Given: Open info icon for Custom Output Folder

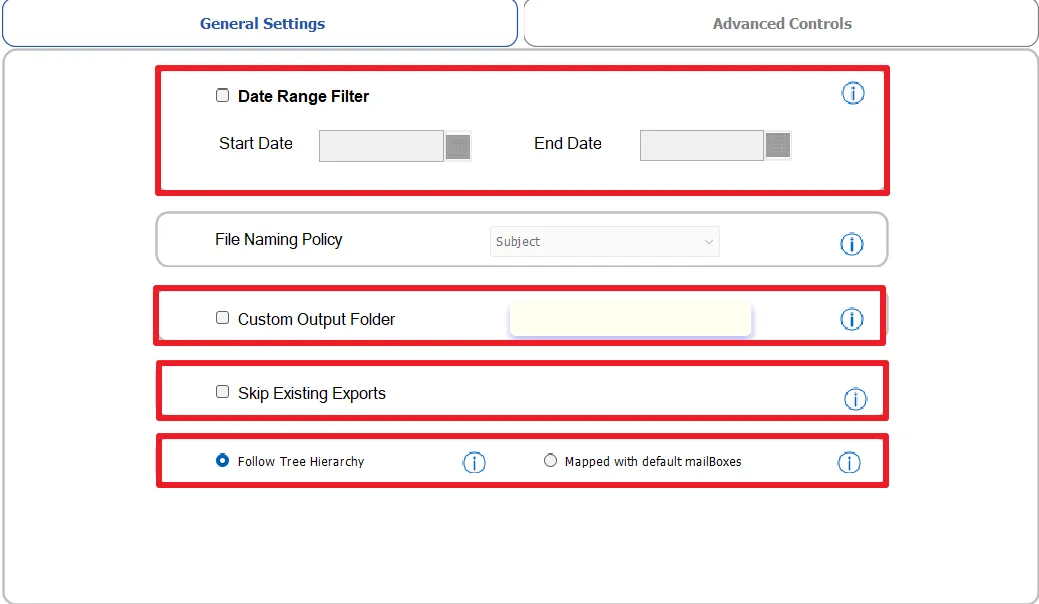Looking at the screenshot, I should click(x=851, y=319).
